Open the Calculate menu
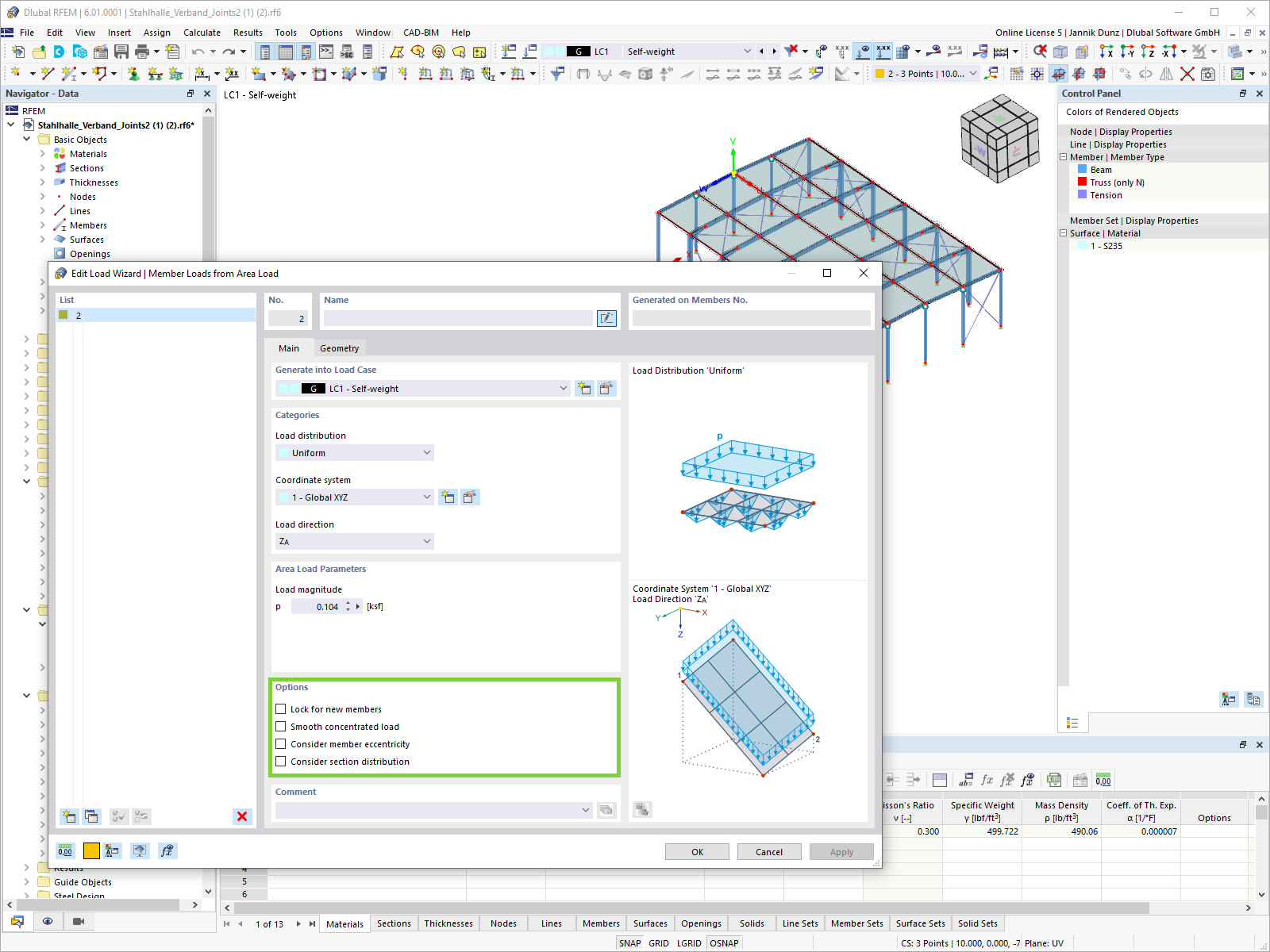This screenshot has height=952, width=1270. coord(202,33)
